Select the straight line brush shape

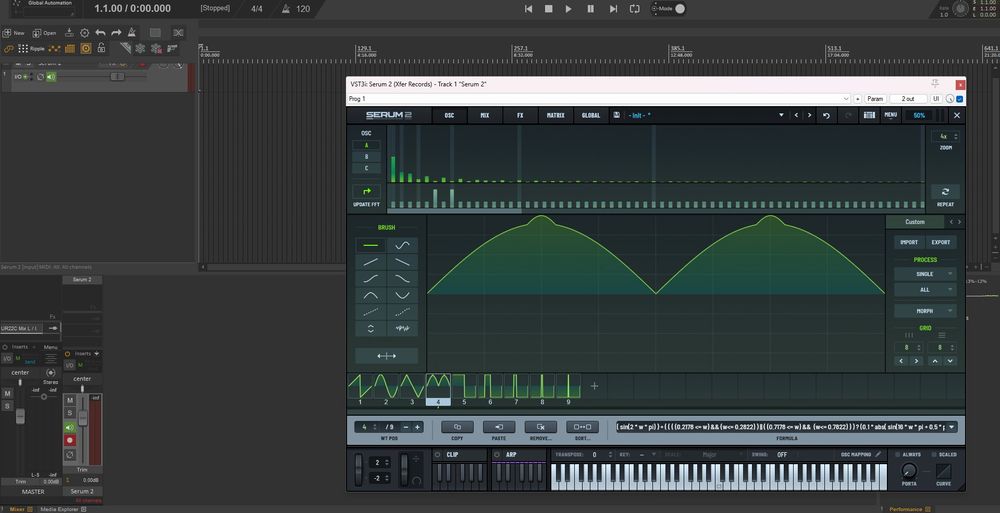tap(371, 244)
